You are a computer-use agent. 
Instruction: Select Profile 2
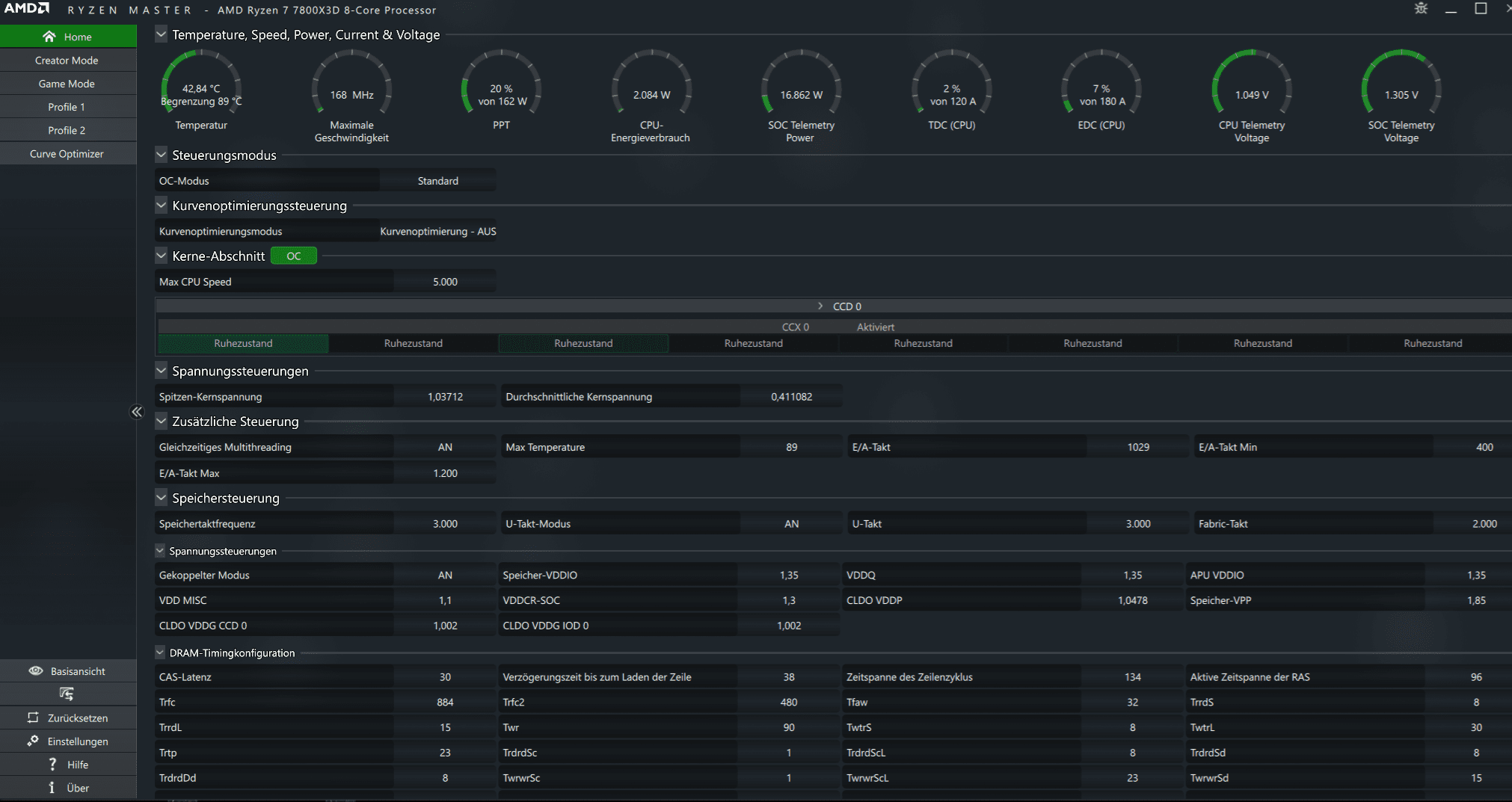[x=68, y=130]
